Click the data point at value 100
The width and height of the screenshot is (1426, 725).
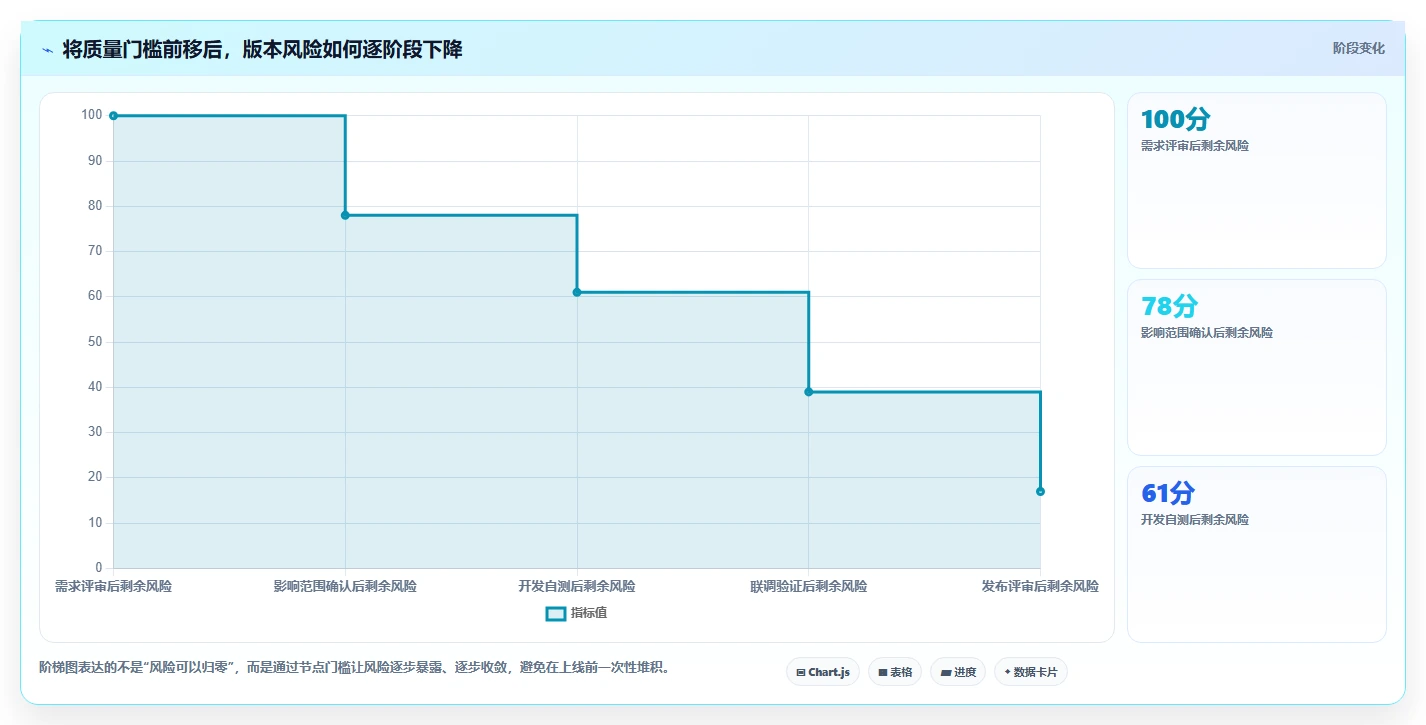113,116
